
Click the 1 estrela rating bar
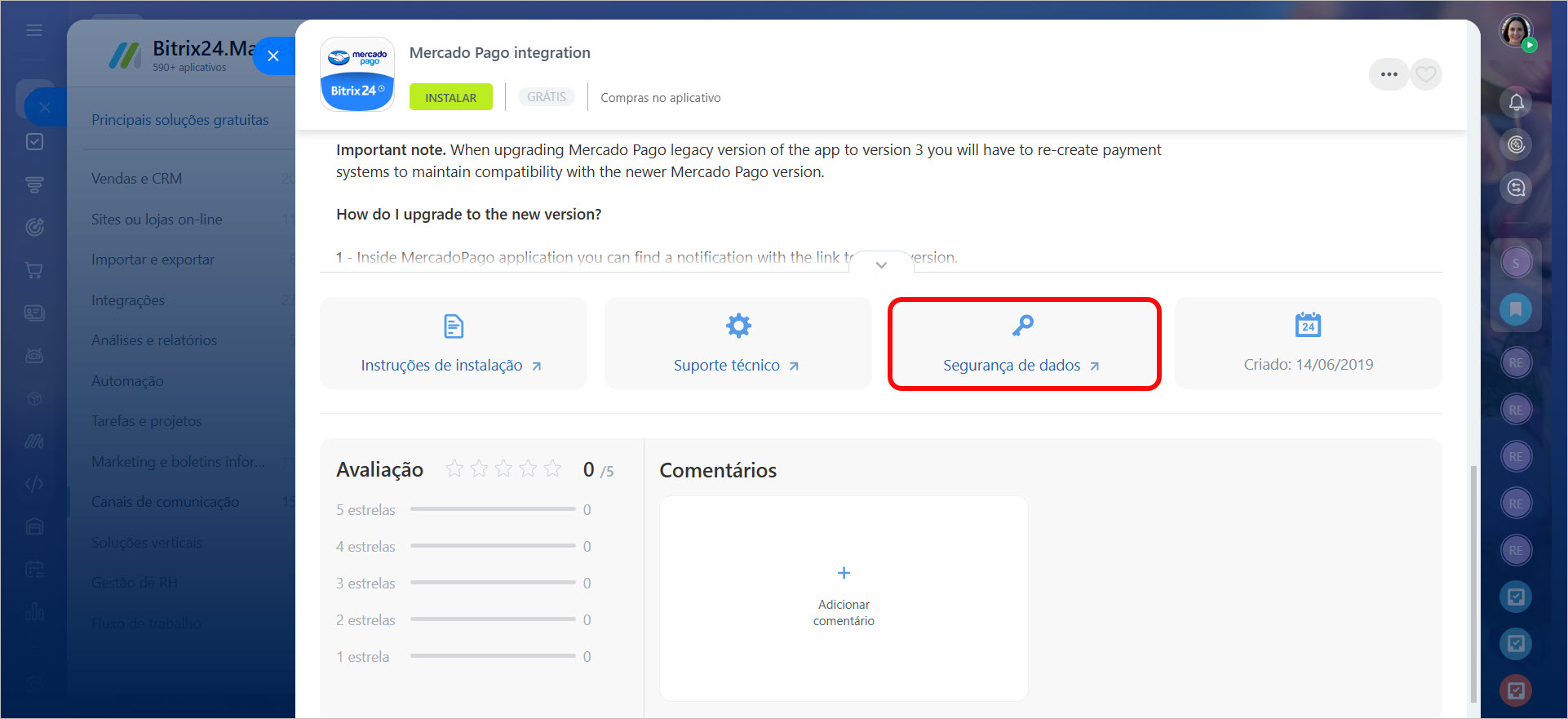pos(493,656)
